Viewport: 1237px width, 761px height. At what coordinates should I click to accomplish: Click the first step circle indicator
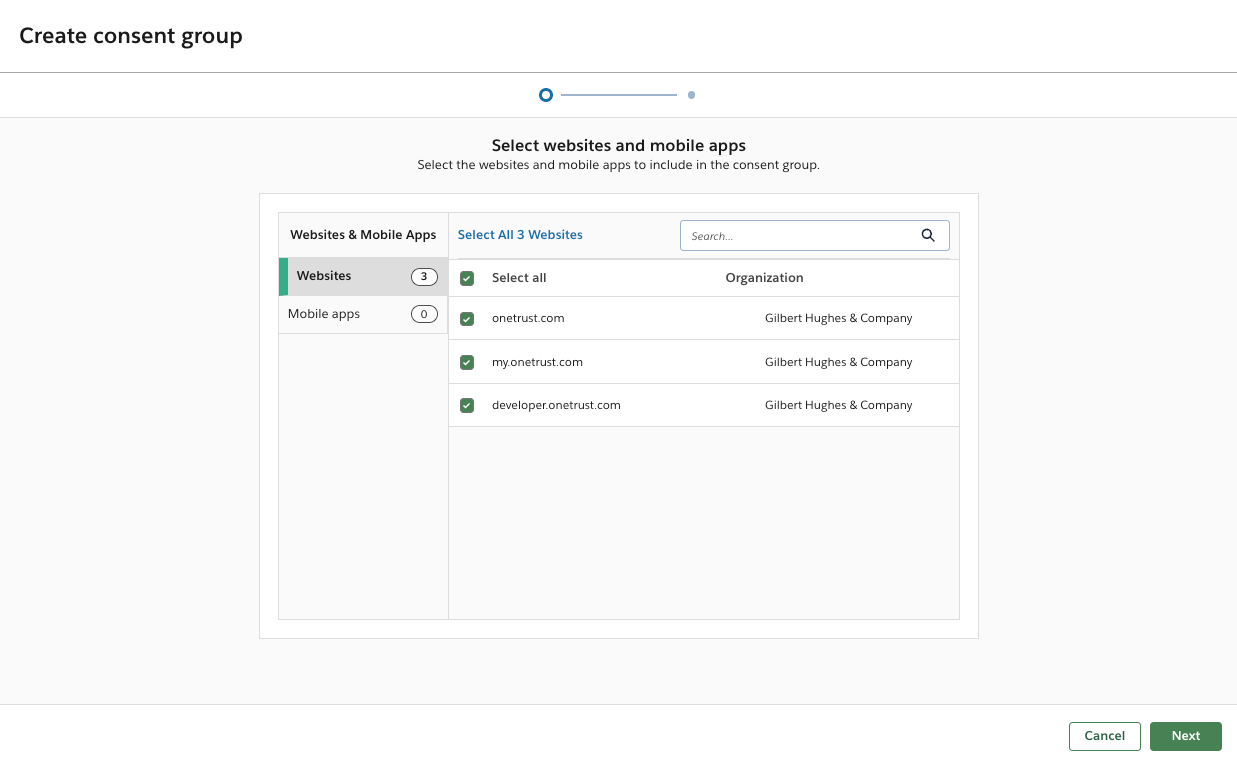point(546,95)
